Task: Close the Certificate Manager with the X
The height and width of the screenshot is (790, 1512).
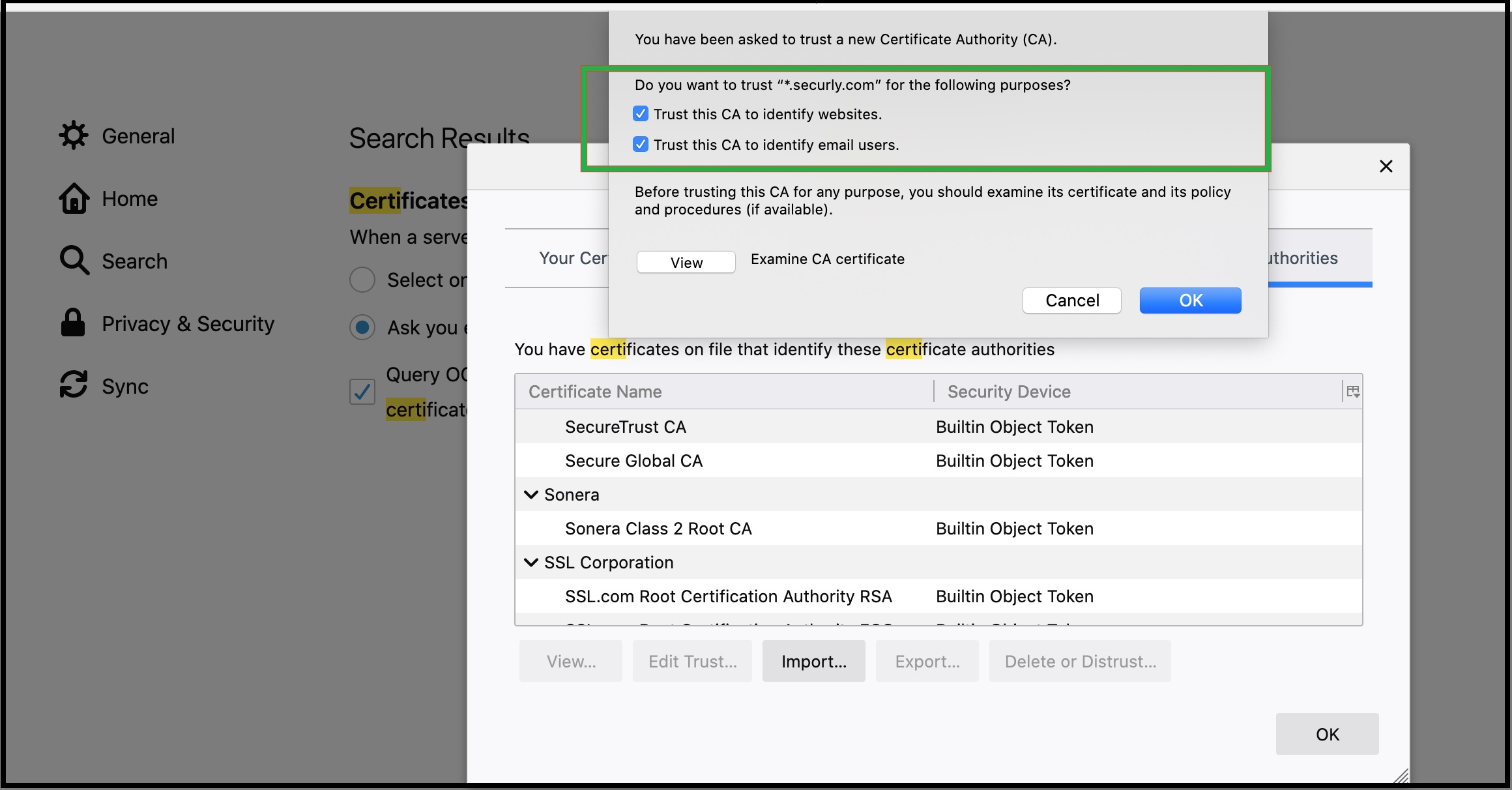Action: pyautogui.click(x=1386, y=166)
